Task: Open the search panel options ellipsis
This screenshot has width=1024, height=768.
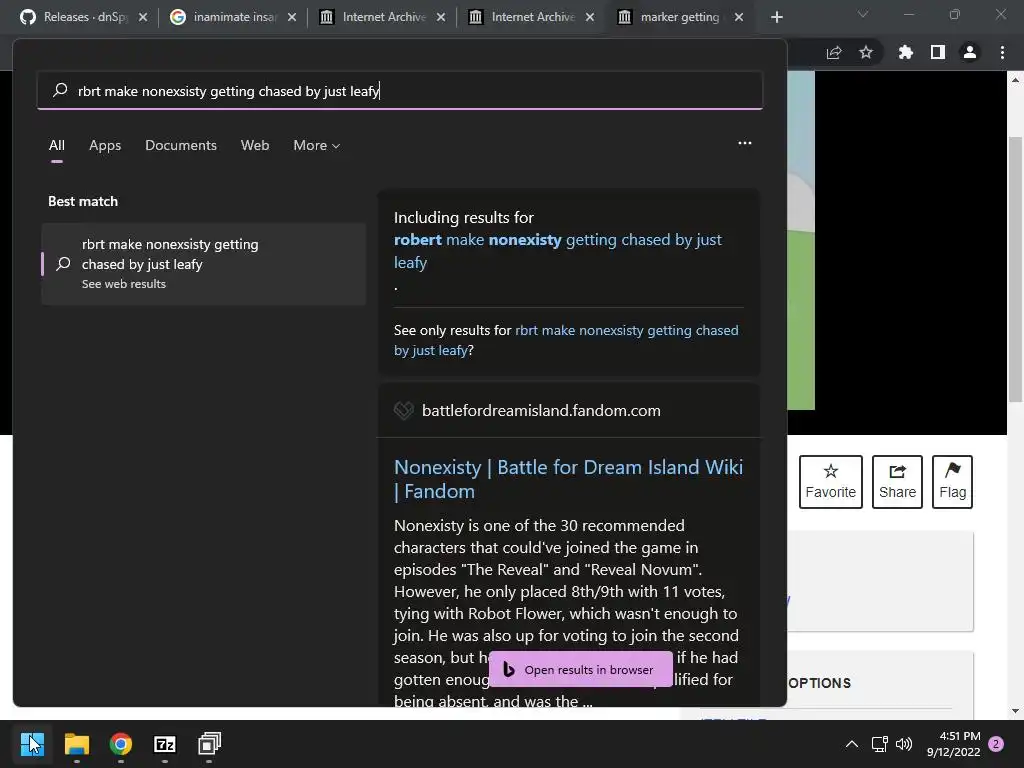Action: tap(744, 143)
